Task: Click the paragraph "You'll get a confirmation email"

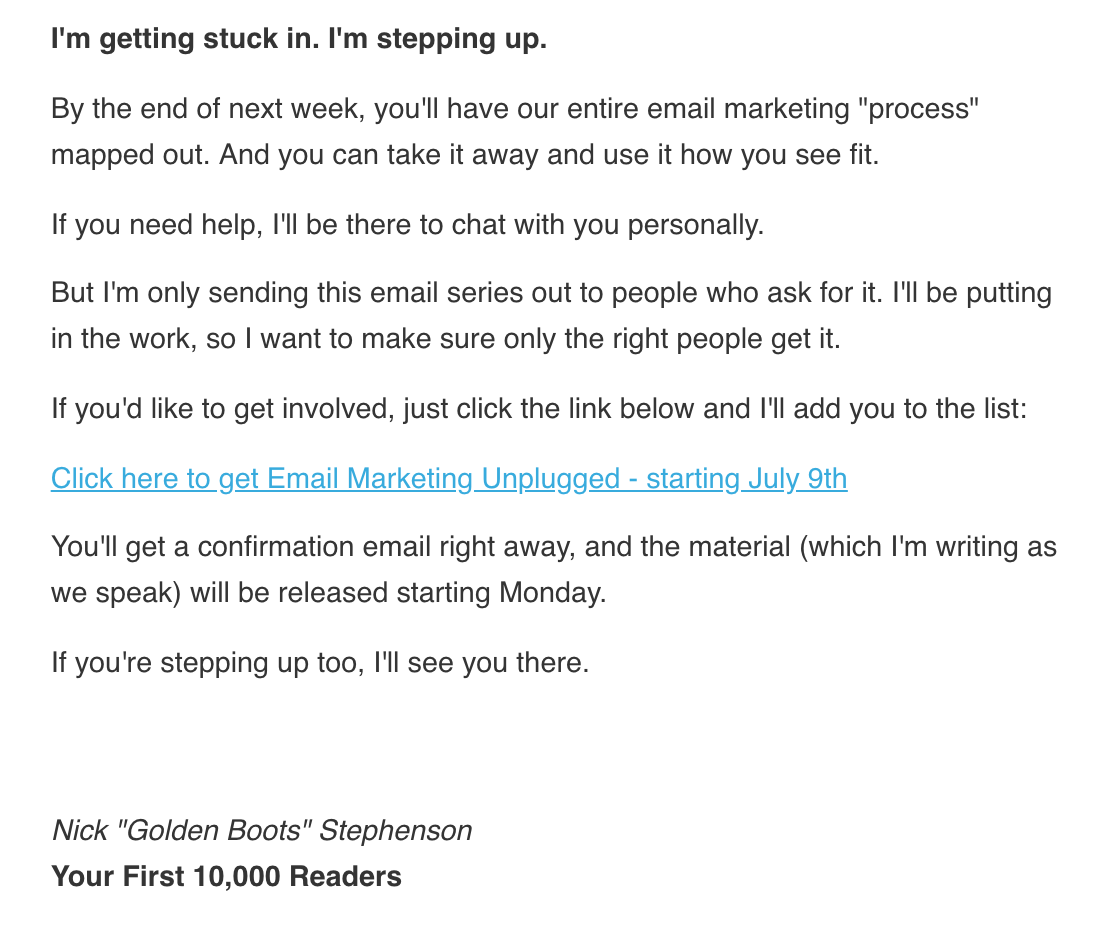Action: 554,570
